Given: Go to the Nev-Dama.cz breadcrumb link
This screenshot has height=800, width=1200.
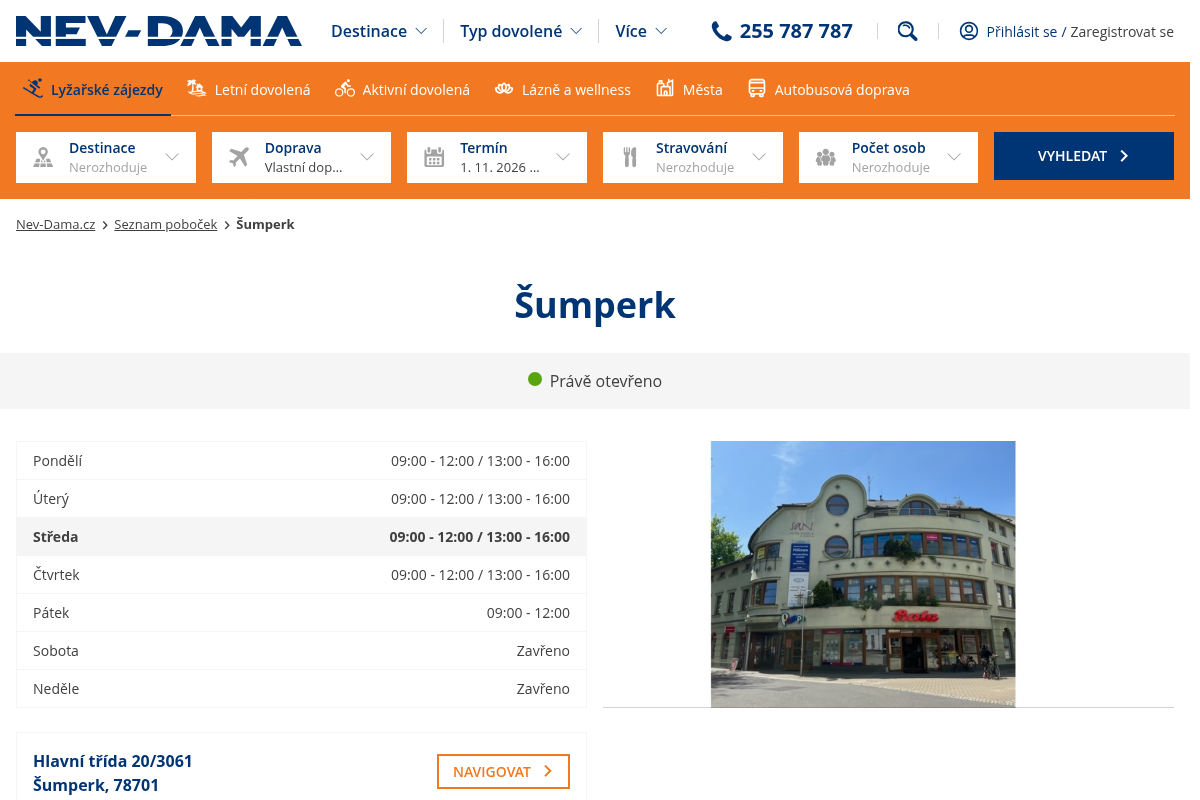Looking at the screenshot, I should (x=56, y=225).
